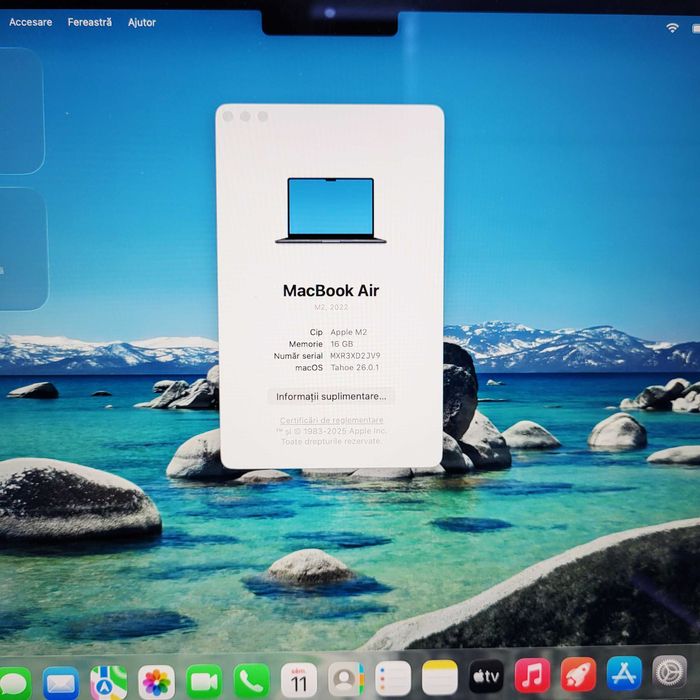Open the yellow Notes app in Dock

(440, 678)
